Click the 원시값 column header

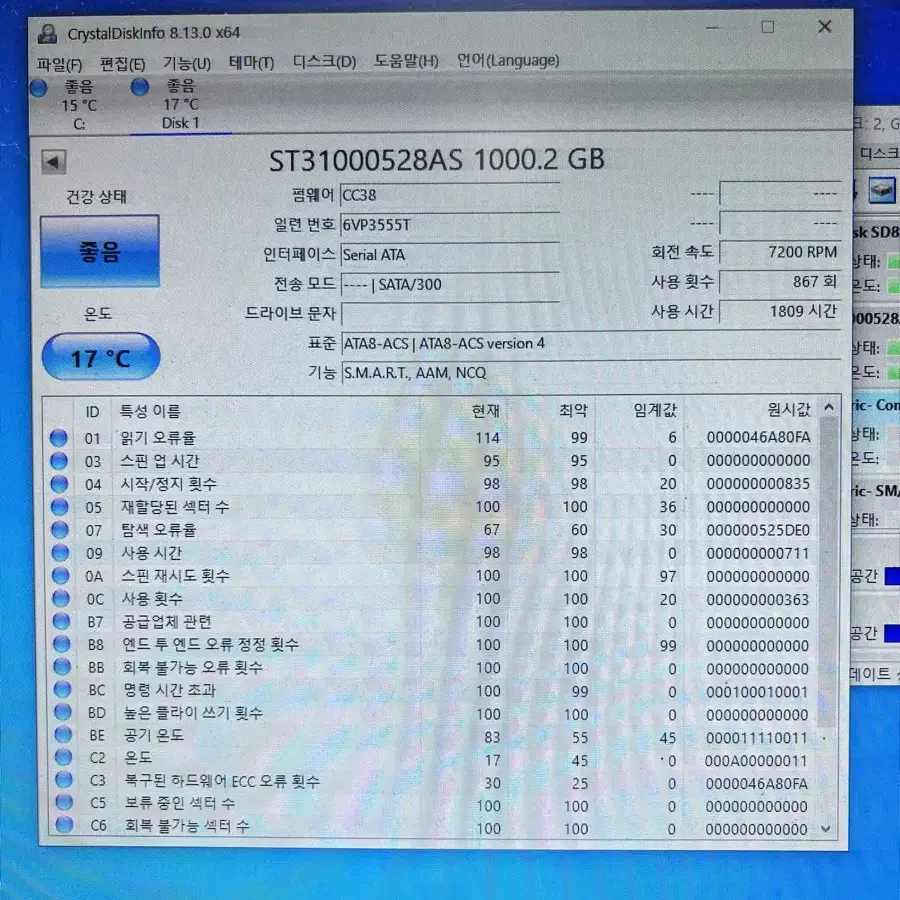pyautogui.click(x=789, y=409)
